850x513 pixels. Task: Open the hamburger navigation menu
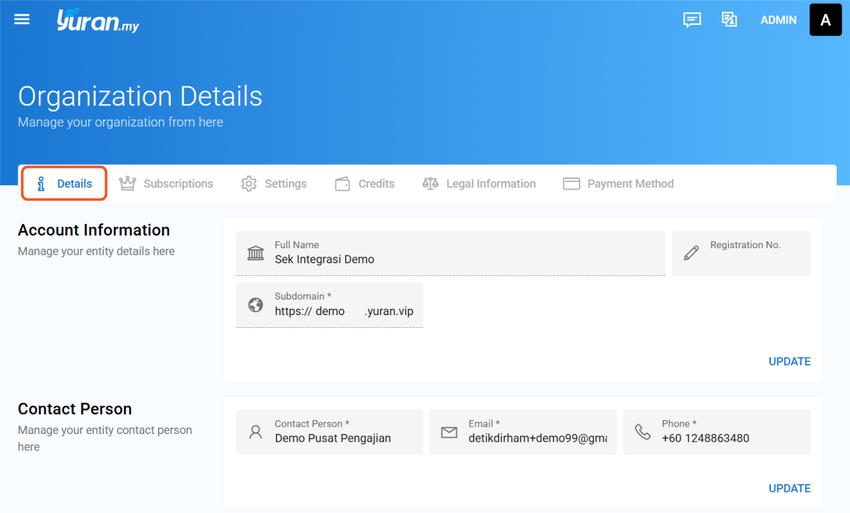pyautogui.click(x=22, y=20)
